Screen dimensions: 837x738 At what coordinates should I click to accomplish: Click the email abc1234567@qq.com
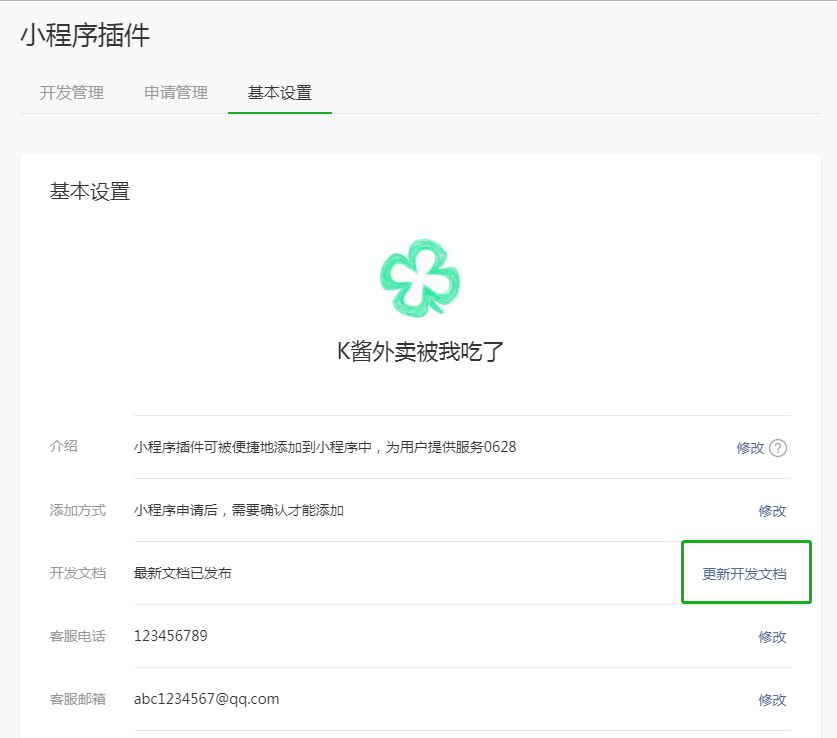point(206,699)
